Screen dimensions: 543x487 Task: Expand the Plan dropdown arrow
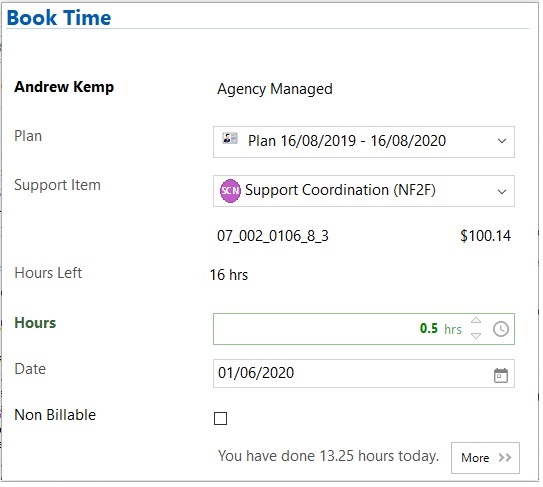(502, 141)
